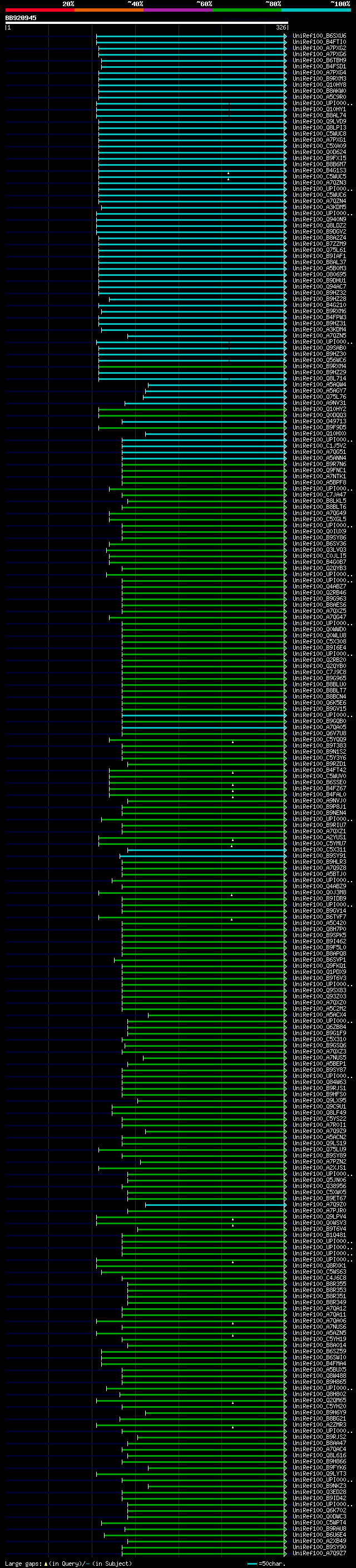Screen dimensions: 356x1568
Task: Select hit label UniRef100_Q8LPI3
Action: [319, 128]
